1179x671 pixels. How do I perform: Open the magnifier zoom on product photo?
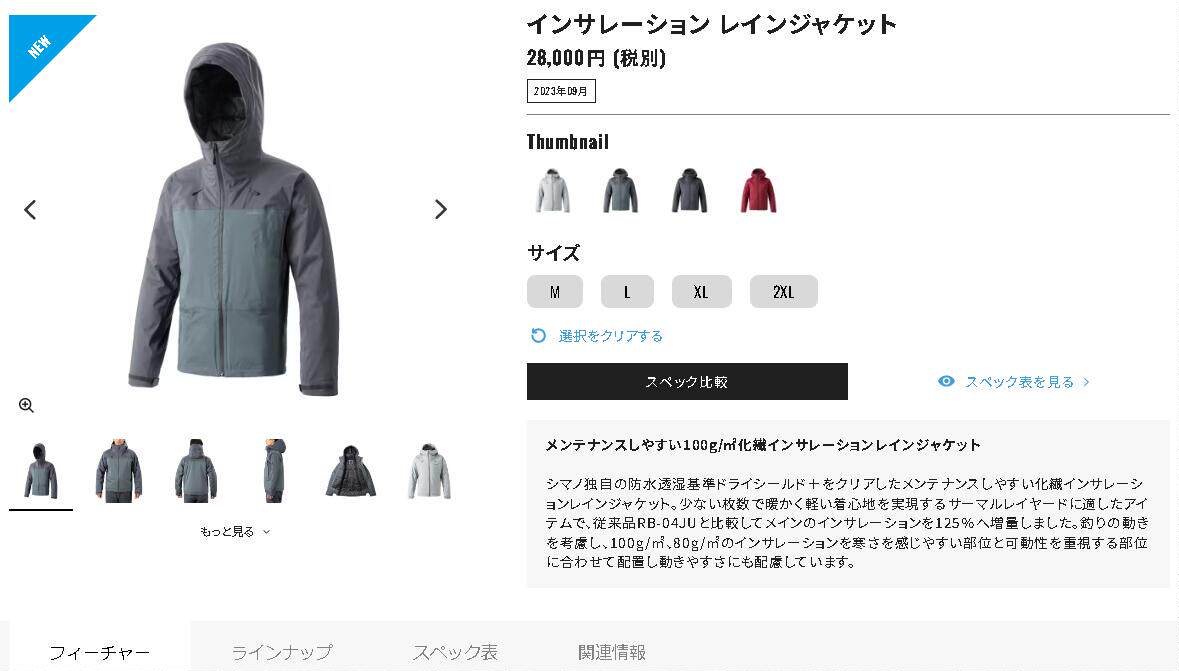(x=26, y=405)
